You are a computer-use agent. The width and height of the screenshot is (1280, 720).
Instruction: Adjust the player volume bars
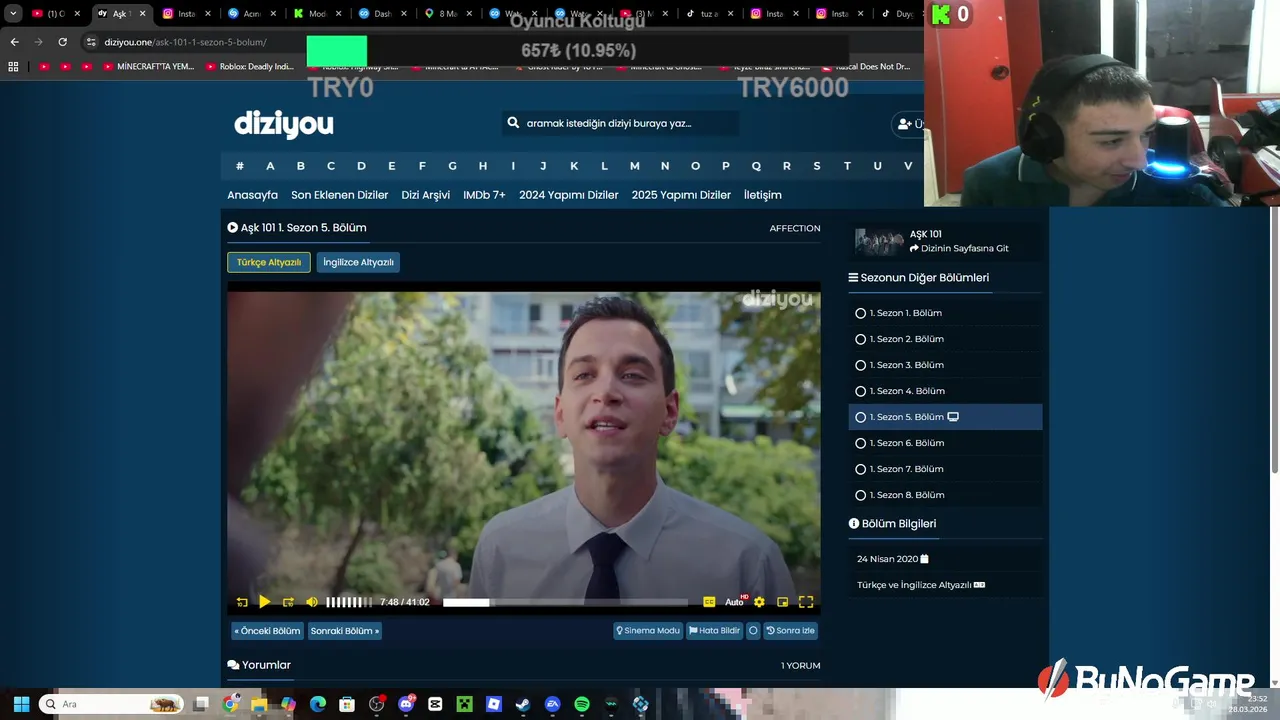point(349,602)
